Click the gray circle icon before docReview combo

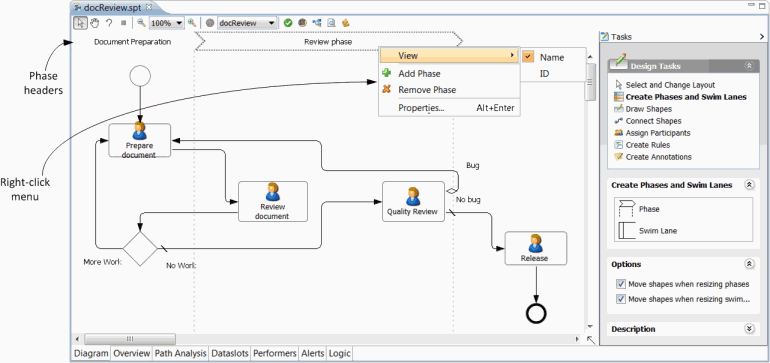[210, 23]
